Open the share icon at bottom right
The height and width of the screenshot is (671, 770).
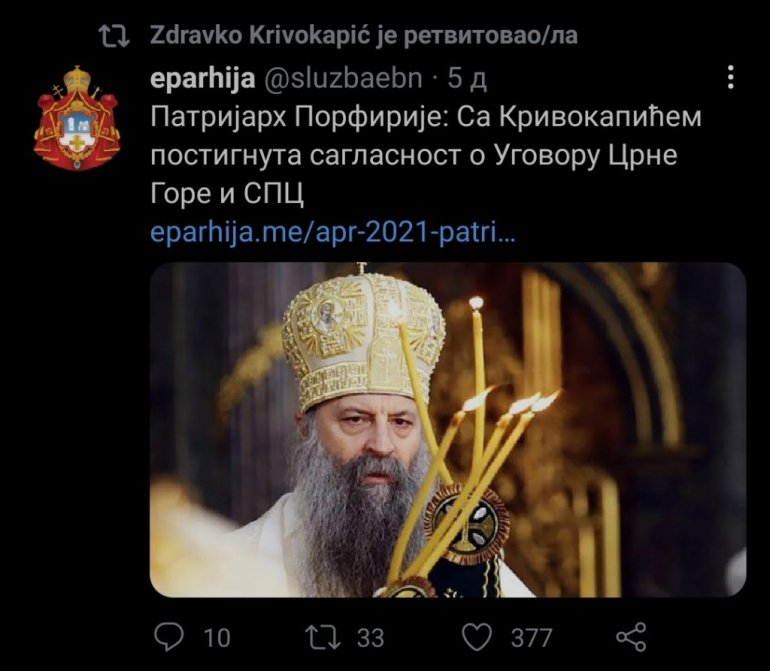(x=631, y=637)
